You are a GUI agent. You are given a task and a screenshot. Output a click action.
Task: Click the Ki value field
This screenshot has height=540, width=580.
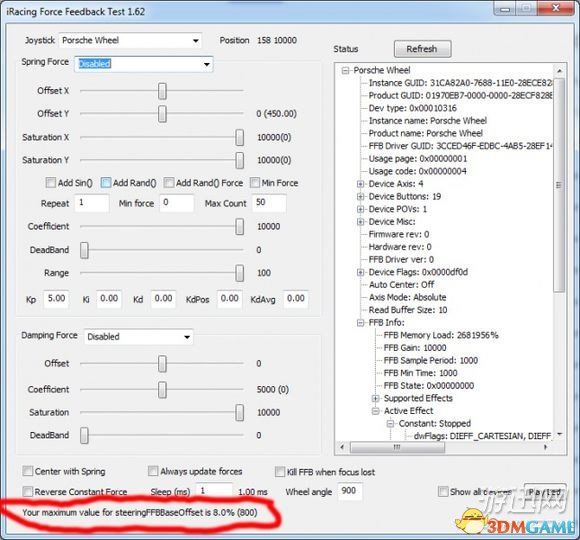pyautogui.click(x=109, y=299)
